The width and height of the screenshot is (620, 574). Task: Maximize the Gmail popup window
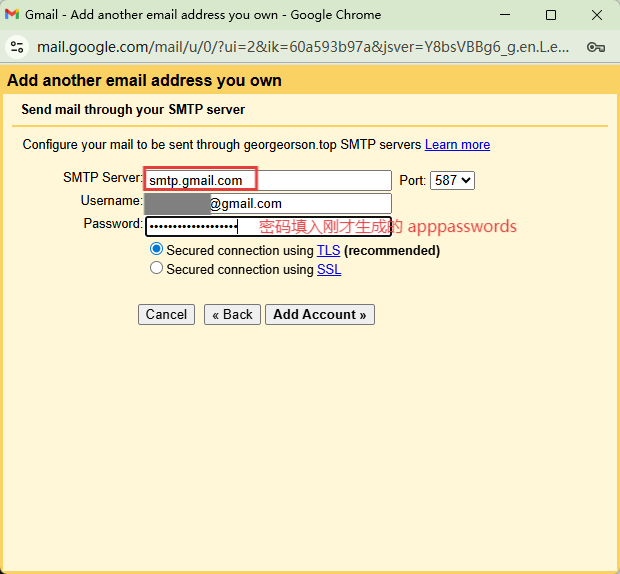tap(550, 15)
